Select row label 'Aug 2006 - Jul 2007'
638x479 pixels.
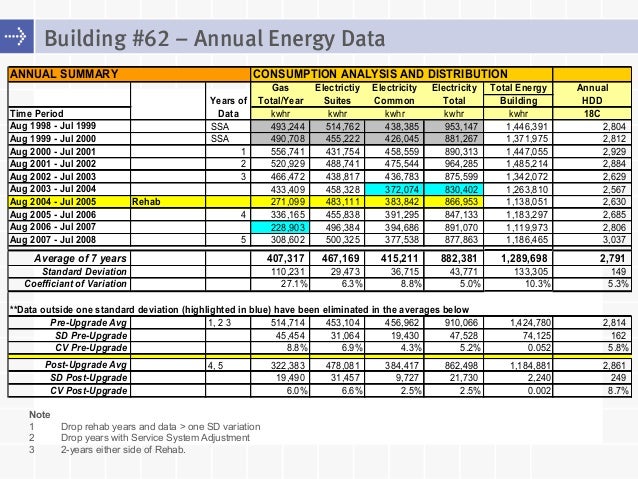(x=53, y=227)
